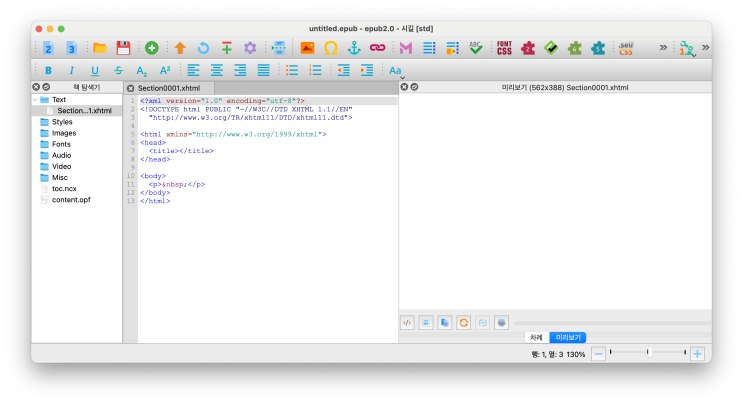Open the Aa change case dropdown
The height and width of the screenshot is (404, 743).
click(x=396, y=71)
